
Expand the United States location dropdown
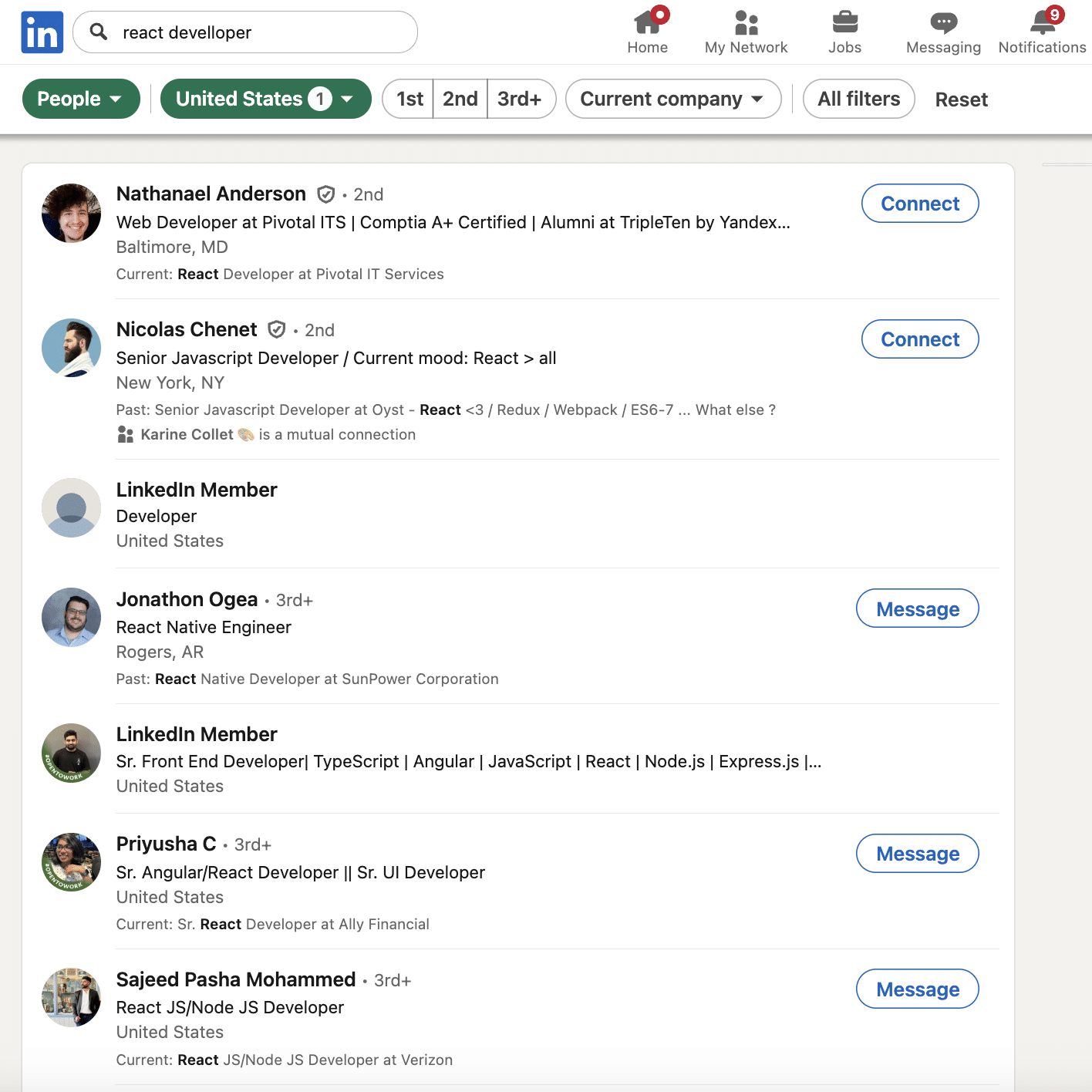(x=265, y=99)
